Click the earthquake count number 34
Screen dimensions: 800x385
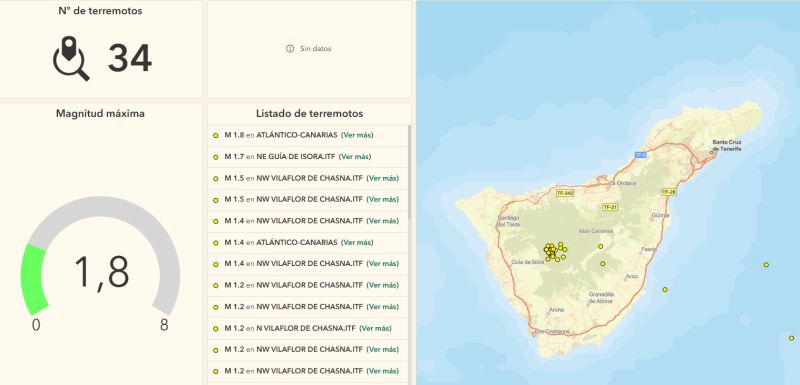click(130, 58)
